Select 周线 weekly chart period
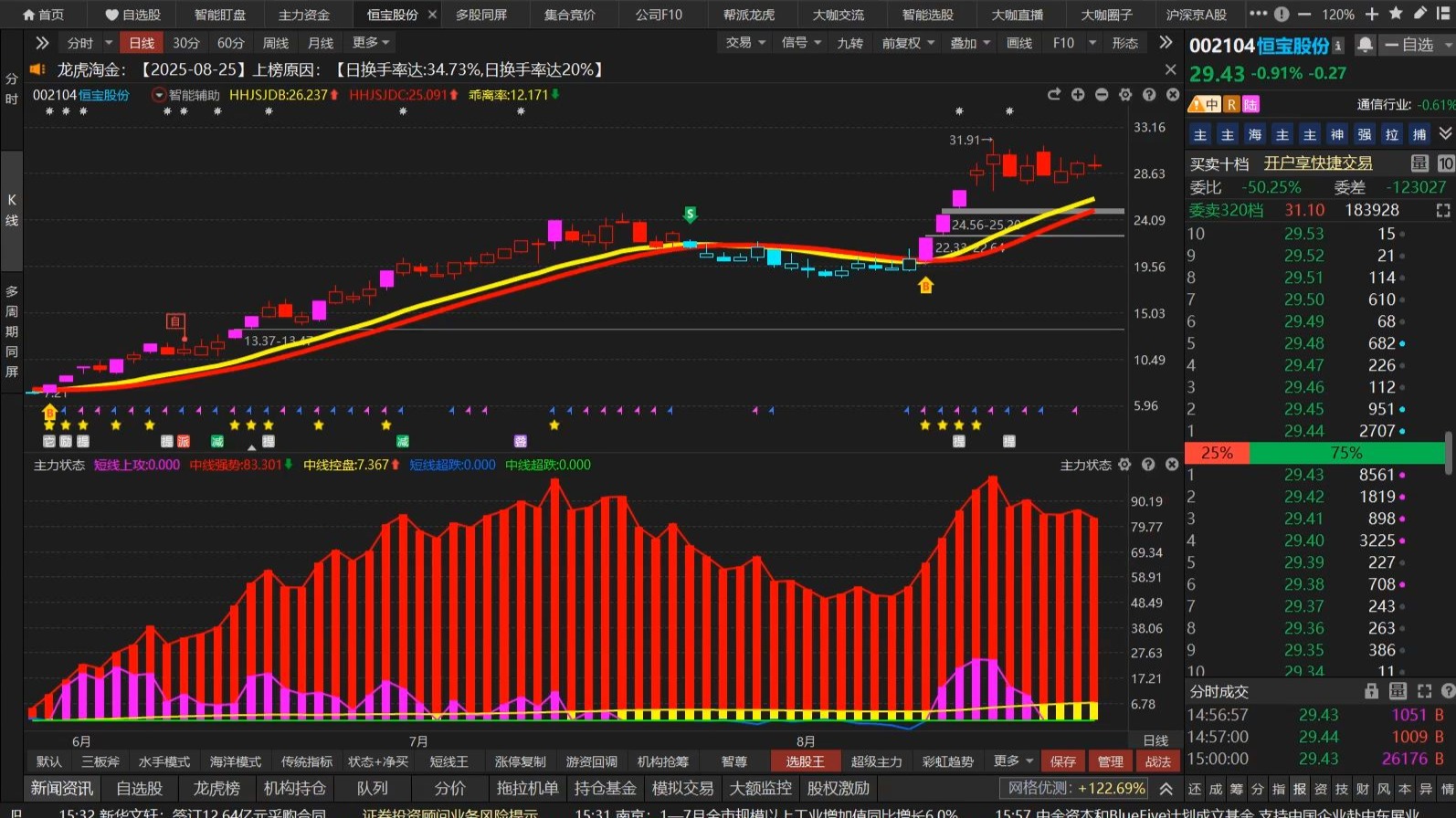The width and height of the screenshot is (1456, 818). pyautogui.click(x=275, y=43)
